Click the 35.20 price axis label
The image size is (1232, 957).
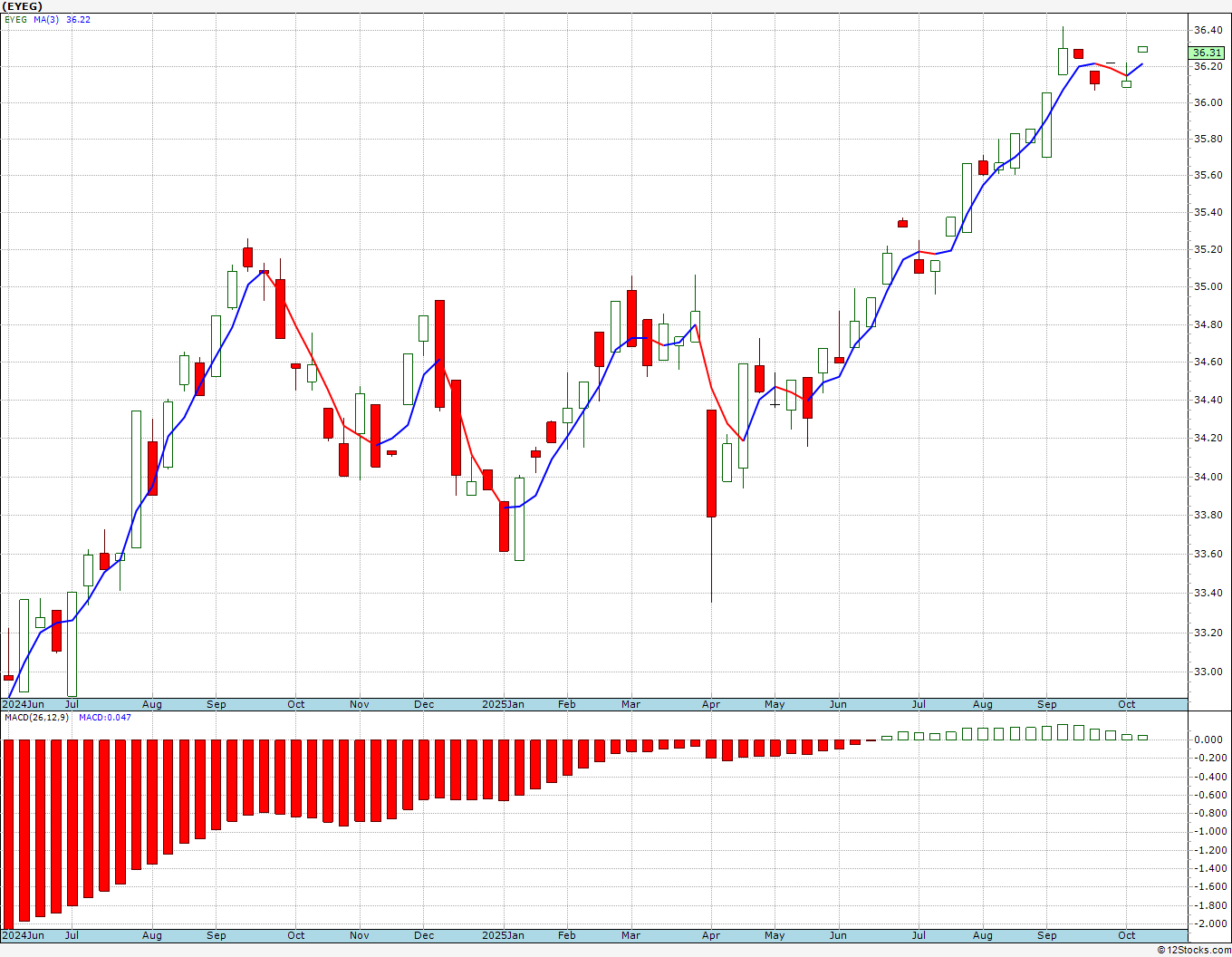point(1207,249)
